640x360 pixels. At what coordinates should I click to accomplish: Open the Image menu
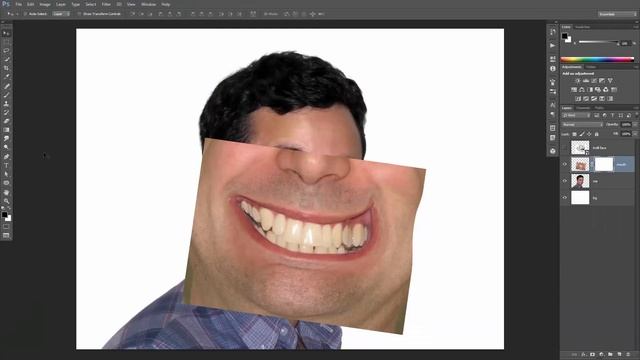[x=45, y=4]
